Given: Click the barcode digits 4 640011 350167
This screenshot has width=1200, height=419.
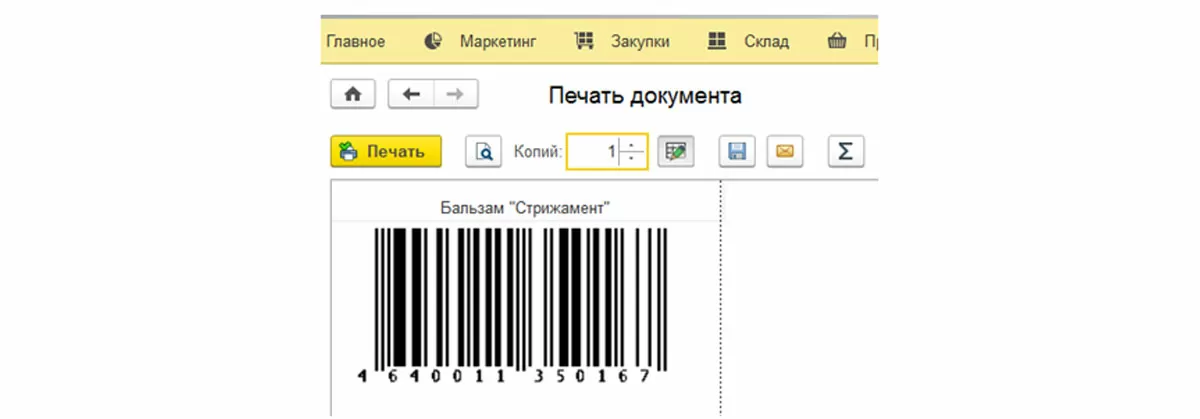Looking at the screenshot, I should click(505, 377).
